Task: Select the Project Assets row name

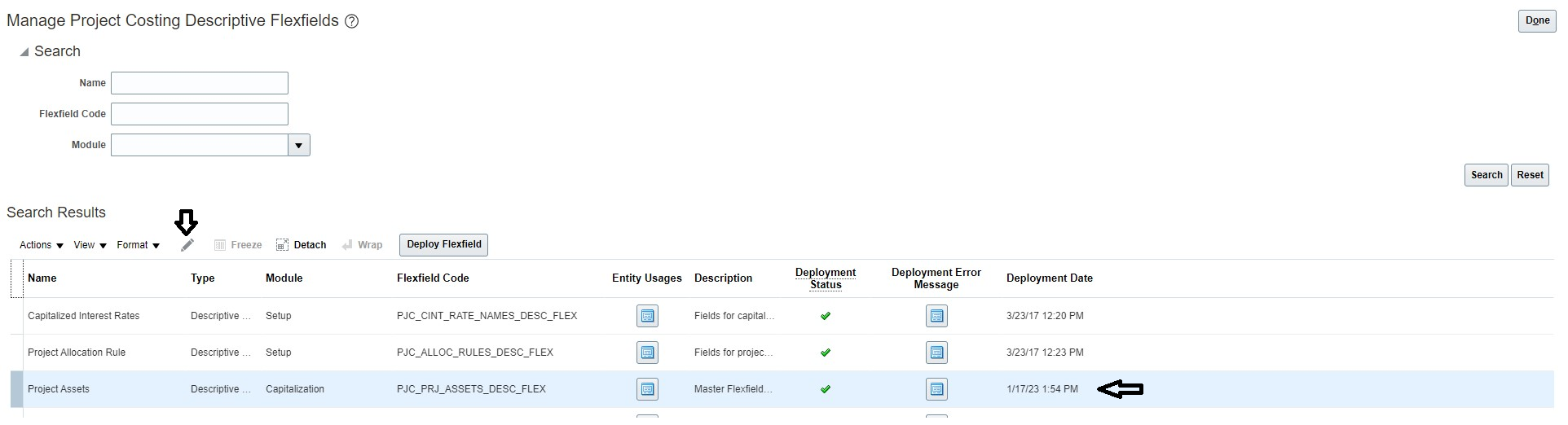Action: tap(59, 389)
